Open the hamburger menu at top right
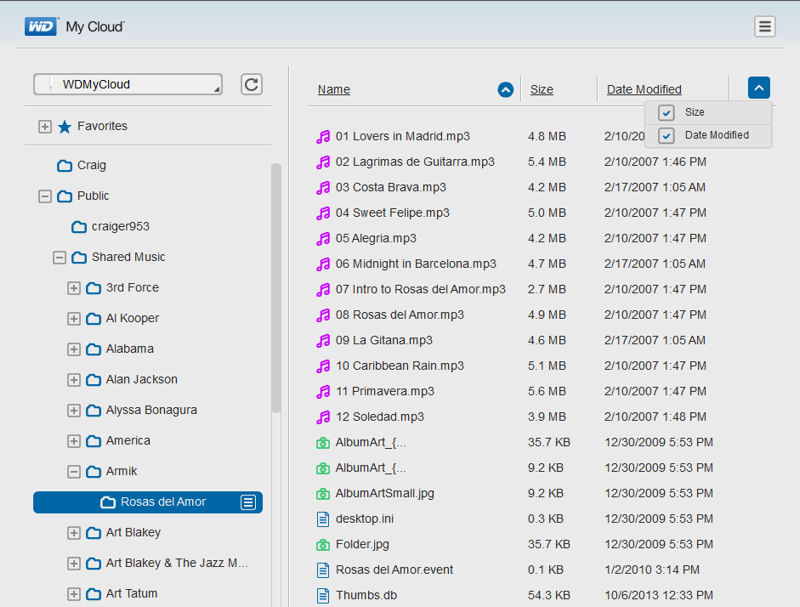Image resolution: width=800 pixels, height=607 pixels. click(764, 27)
